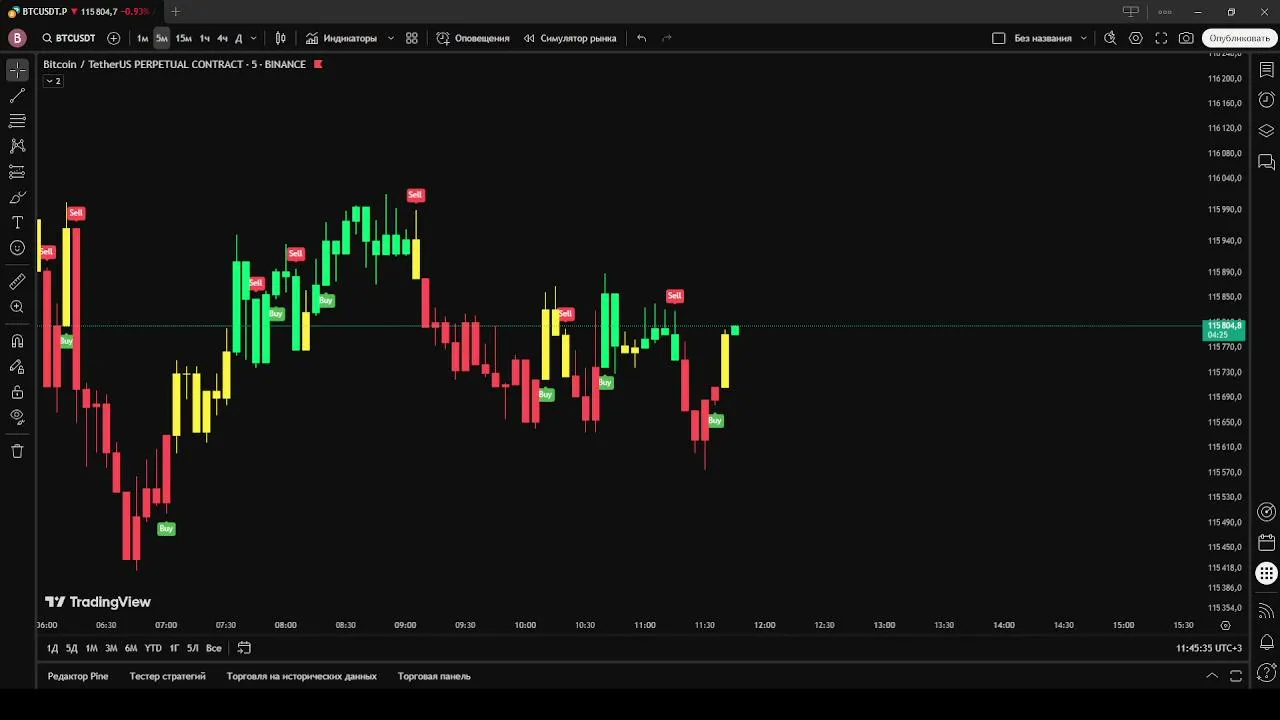1280x720 pixels.
Task: Open dropdown arrow next to Без названия
Action: pyautogui.click(x=1084, y=38)
